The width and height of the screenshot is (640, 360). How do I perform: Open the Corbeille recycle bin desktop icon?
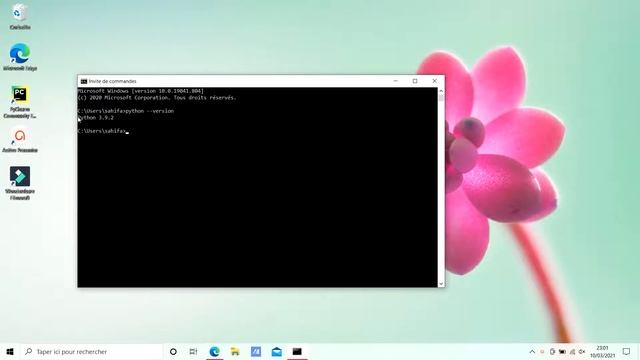click(x=20, y=16)
